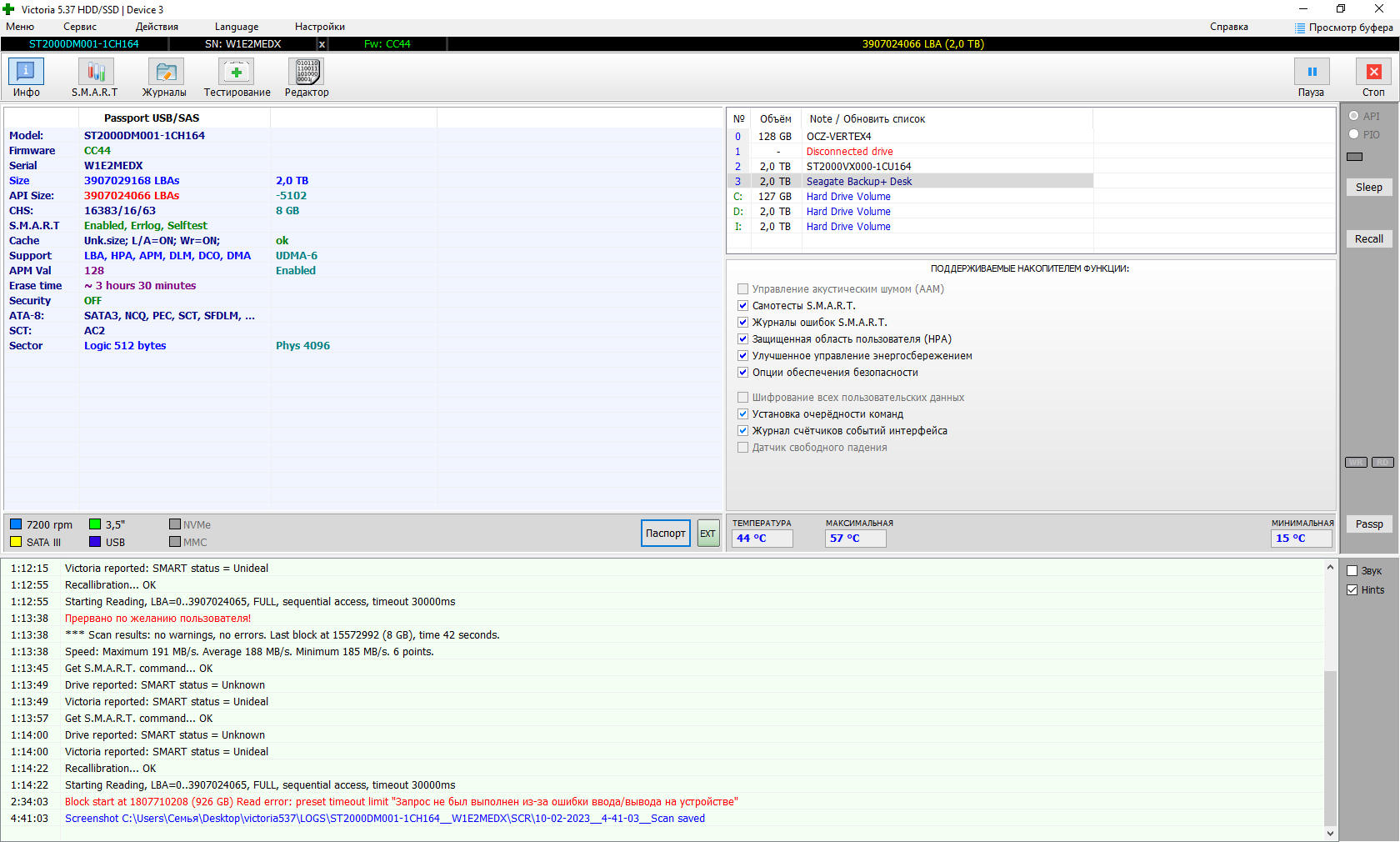
Task: Open the Инфо panel
Action: tap(26, 72)
